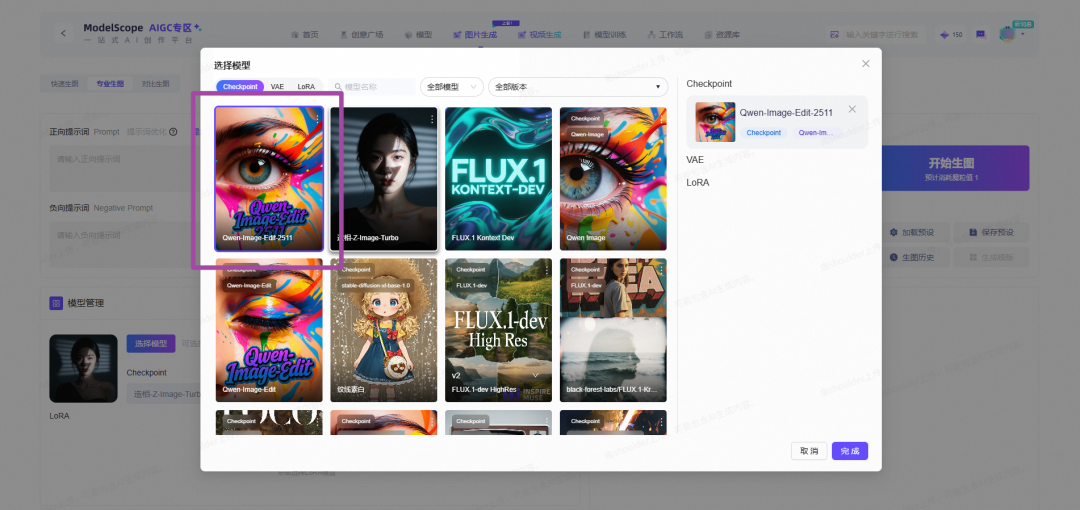Screen dimensions: 1080x510
Task: Click 开始生图 in the background page
Action: pos(955,167)
